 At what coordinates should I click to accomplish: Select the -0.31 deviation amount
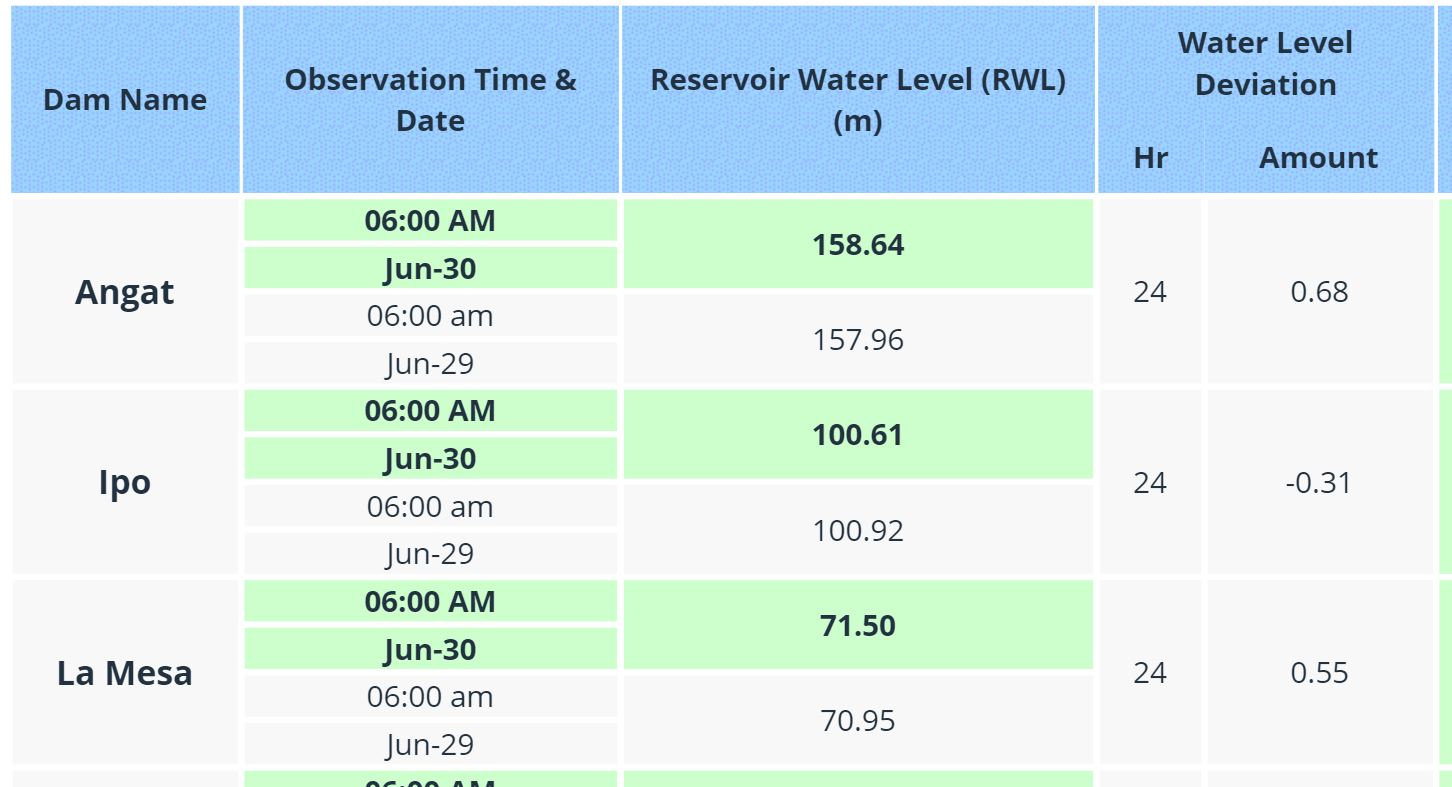pos(1319,483)
